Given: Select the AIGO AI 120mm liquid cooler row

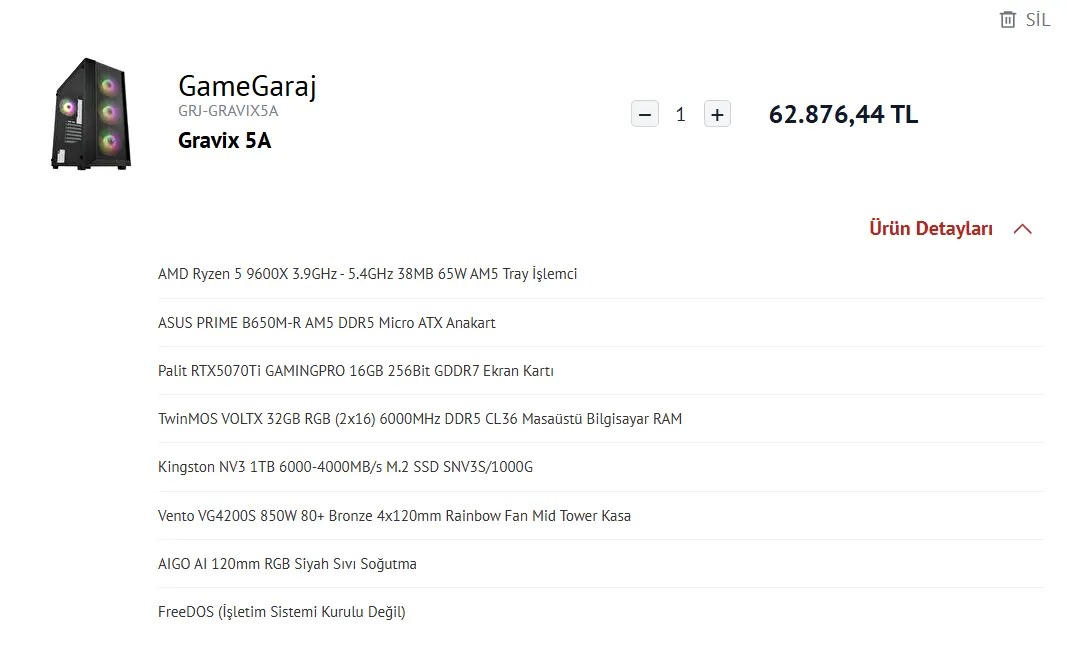Looking at the screenshot, I should coord(601,564).
